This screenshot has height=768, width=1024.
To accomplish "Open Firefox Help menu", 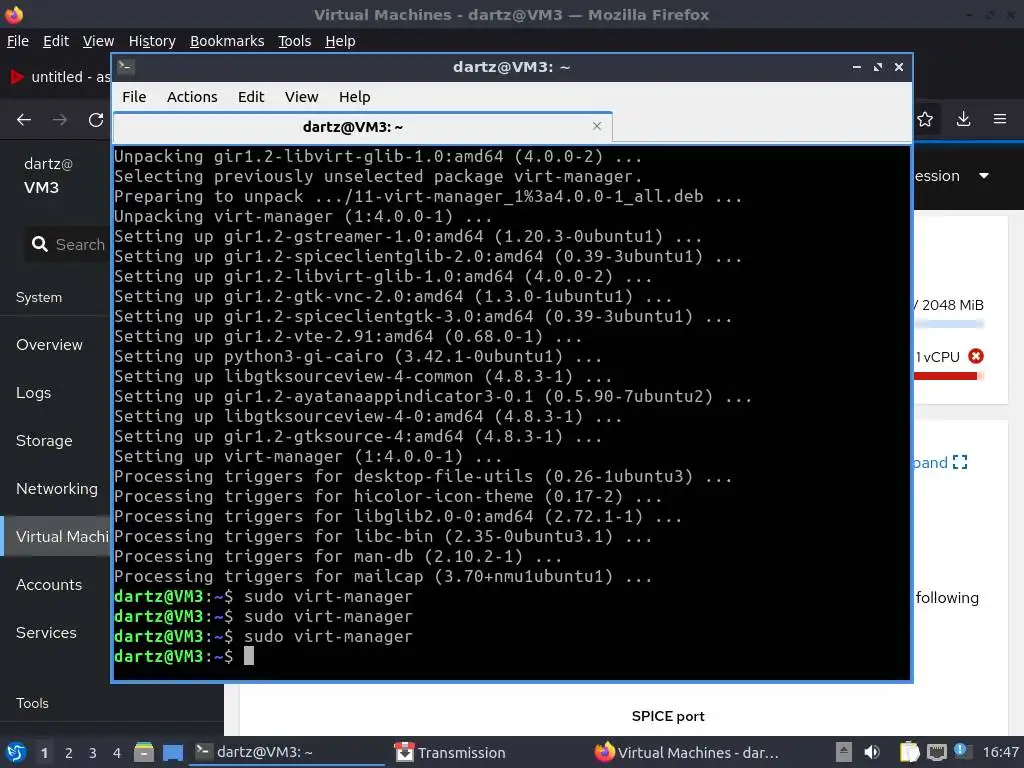I will pyautogui.click(x=340, y=41).
